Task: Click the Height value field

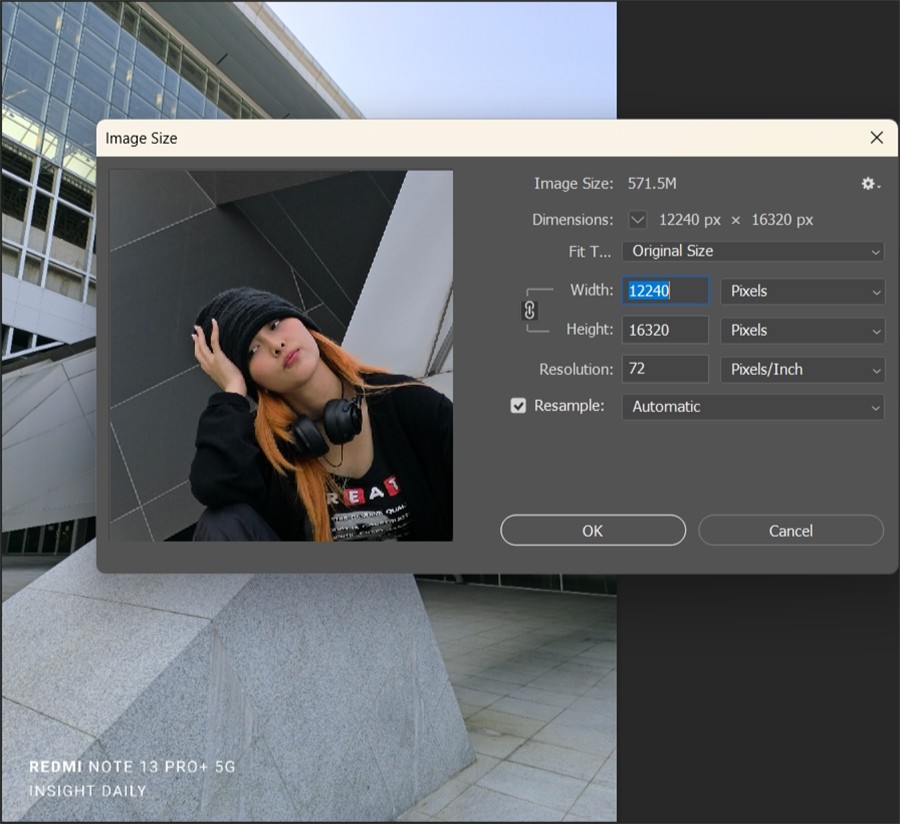Action: click(665, 330)
